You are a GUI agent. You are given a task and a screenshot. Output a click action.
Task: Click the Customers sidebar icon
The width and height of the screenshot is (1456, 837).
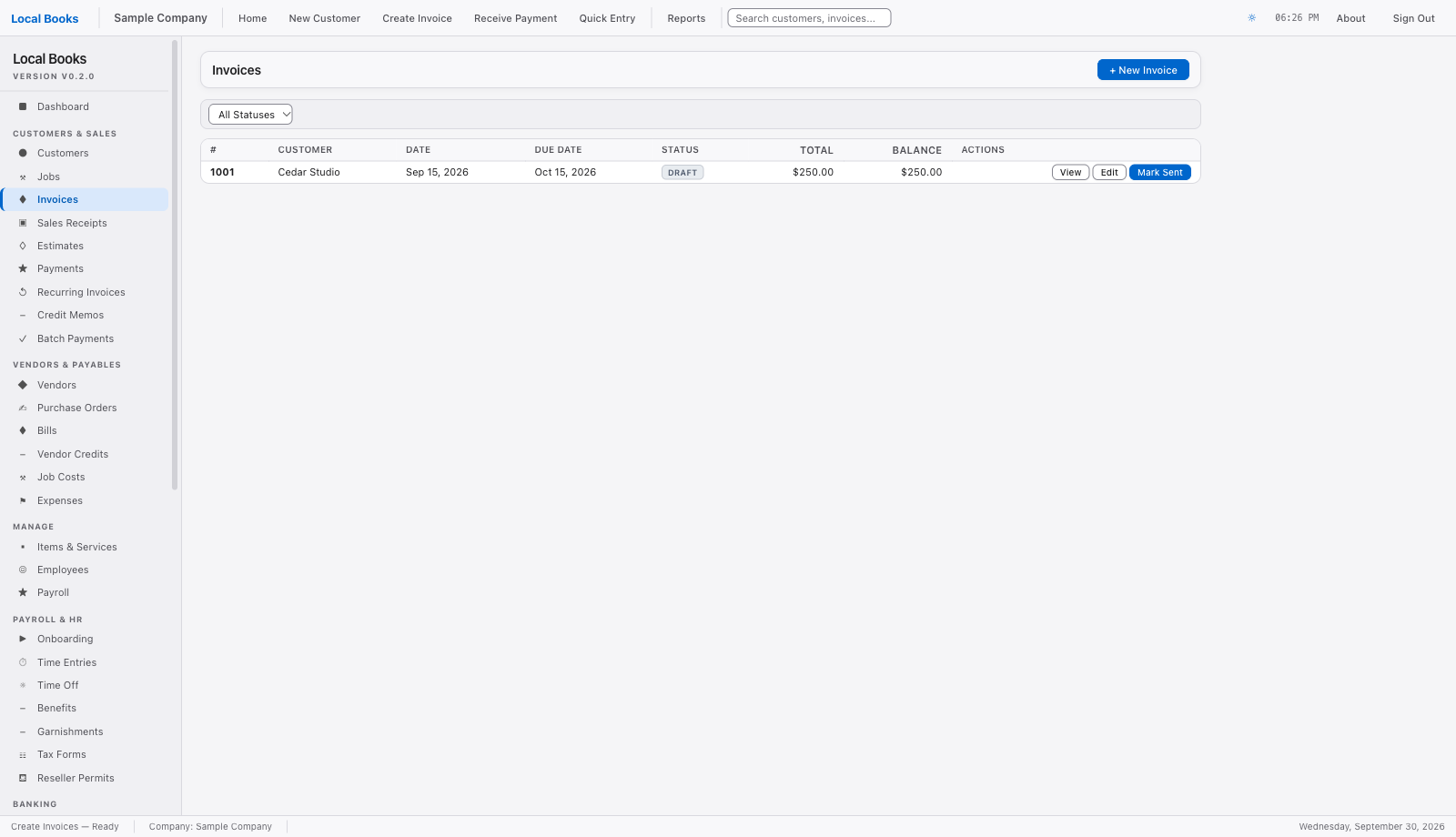[23, 153]
